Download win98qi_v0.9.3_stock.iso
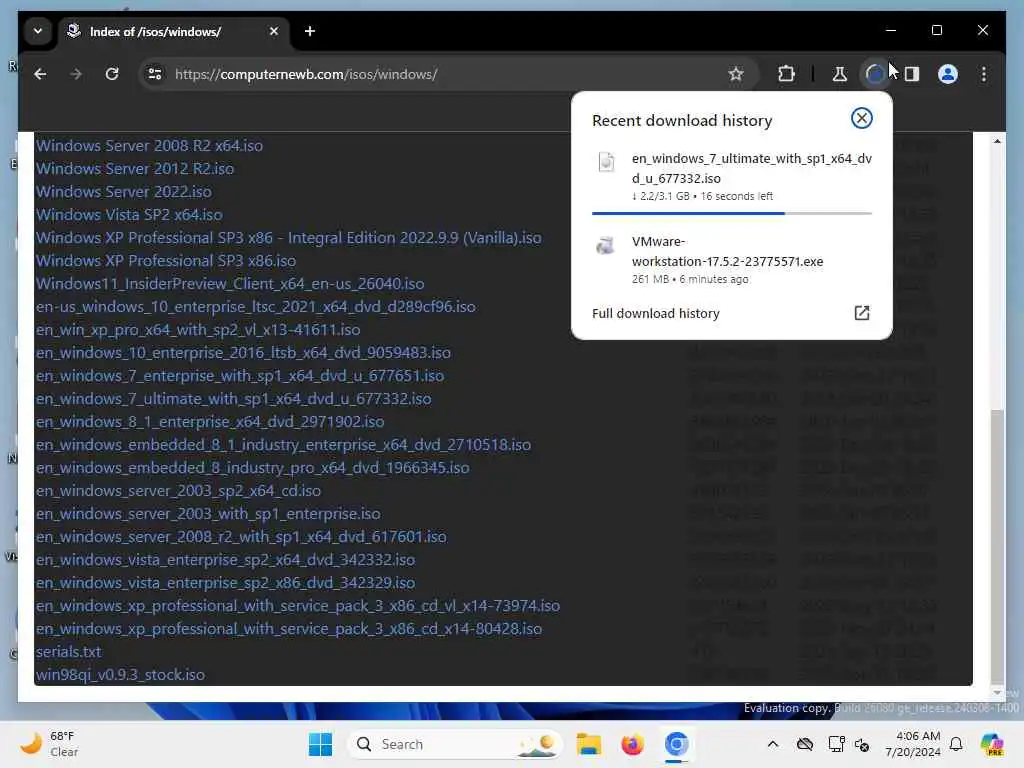The width and height of the screenshot is (1024, 768). [x=120, y=675]
